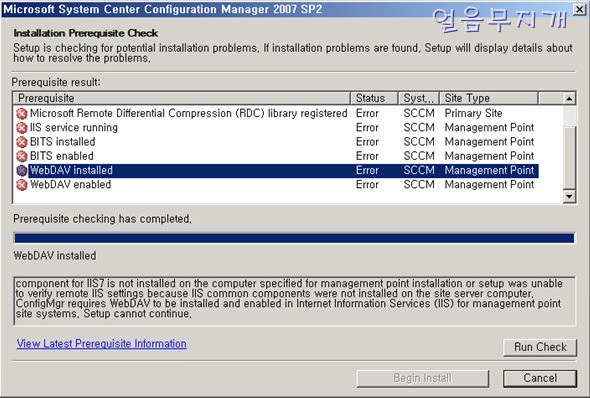
Task: Click the error icon beside WebDAV enabled
Action: (x=22, y=185)
